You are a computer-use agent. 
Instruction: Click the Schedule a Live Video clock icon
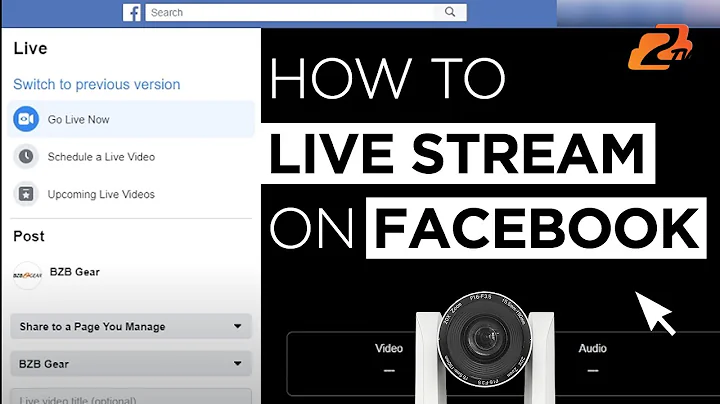pos(26,157)
